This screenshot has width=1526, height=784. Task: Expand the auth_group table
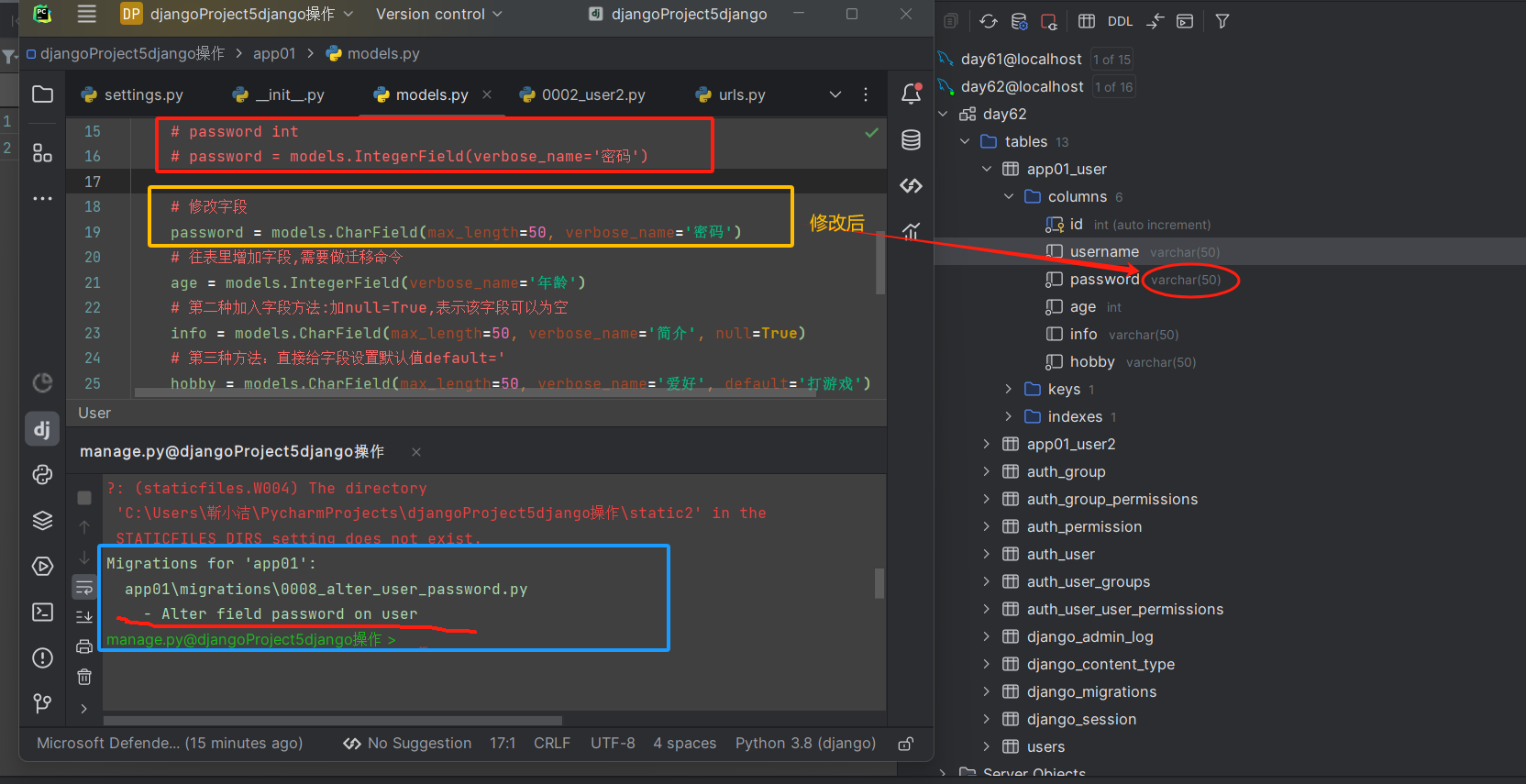(x=987, y=472)
